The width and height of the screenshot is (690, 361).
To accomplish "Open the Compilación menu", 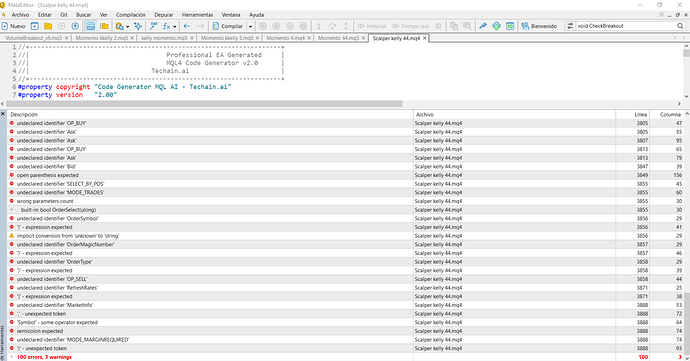I will coord(131,15).
